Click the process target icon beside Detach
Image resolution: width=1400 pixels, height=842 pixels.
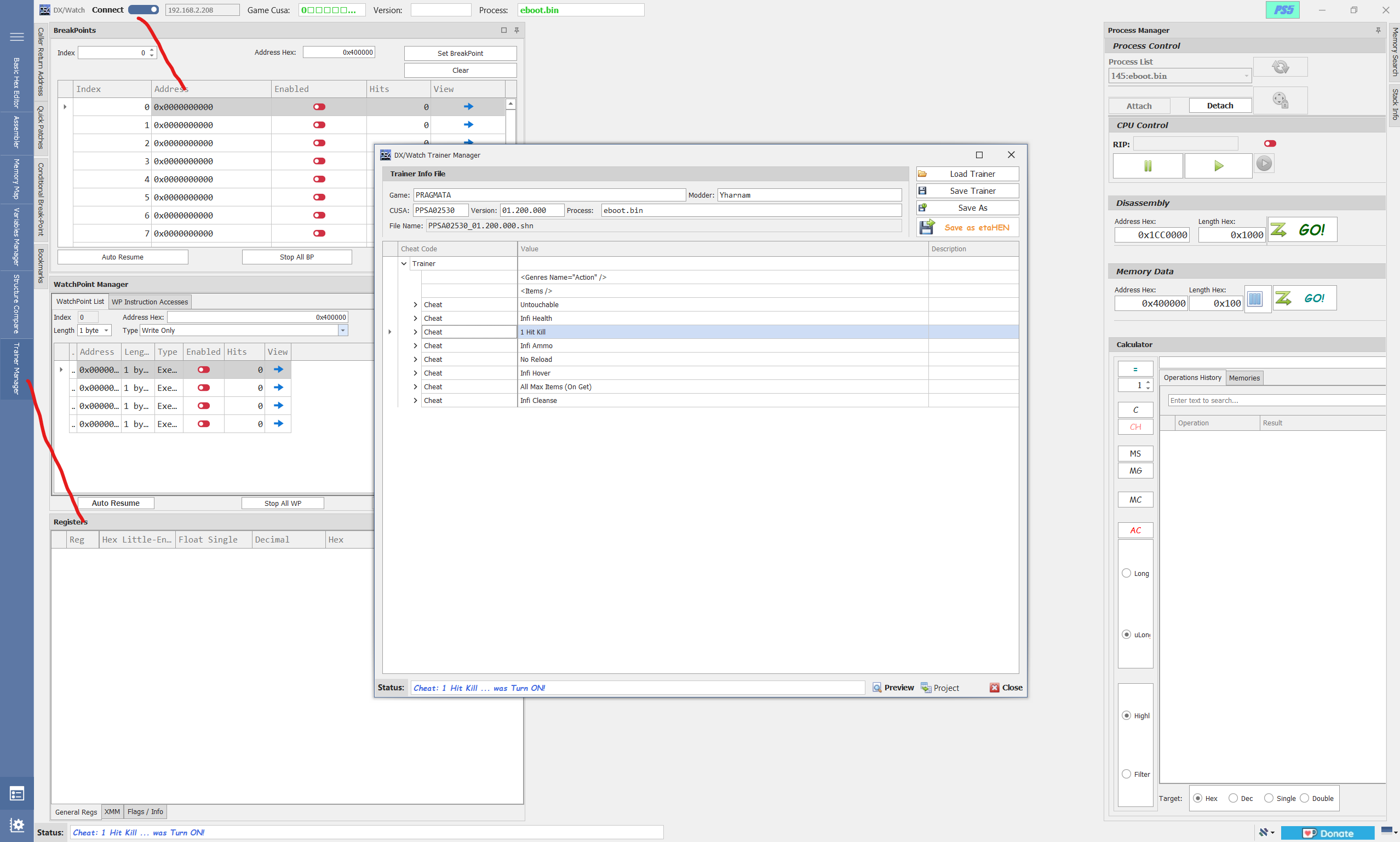pyautogui.click(x=1279, y=100)
